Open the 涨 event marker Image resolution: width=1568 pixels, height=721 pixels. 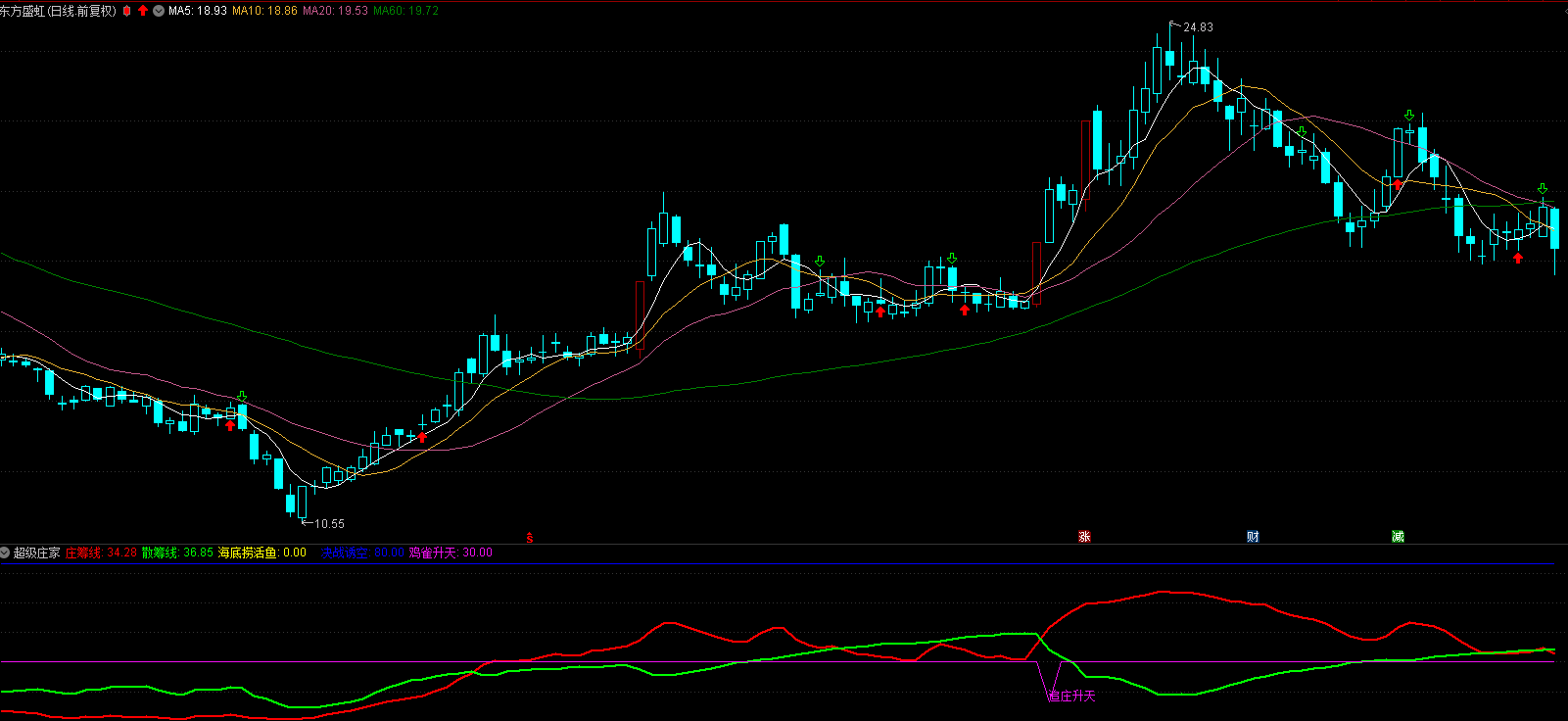click(1084, 537)
